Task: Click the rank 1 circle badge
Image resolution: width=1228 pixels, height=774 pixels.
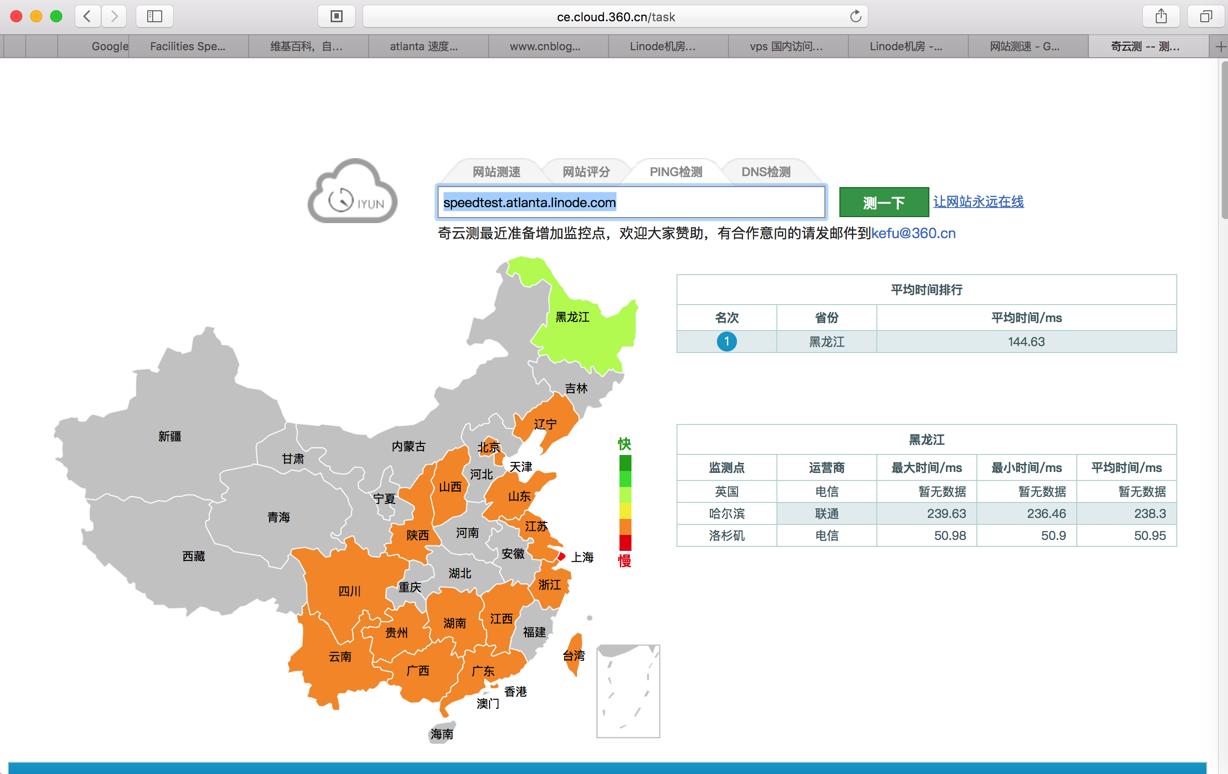Action: (727, 341)
